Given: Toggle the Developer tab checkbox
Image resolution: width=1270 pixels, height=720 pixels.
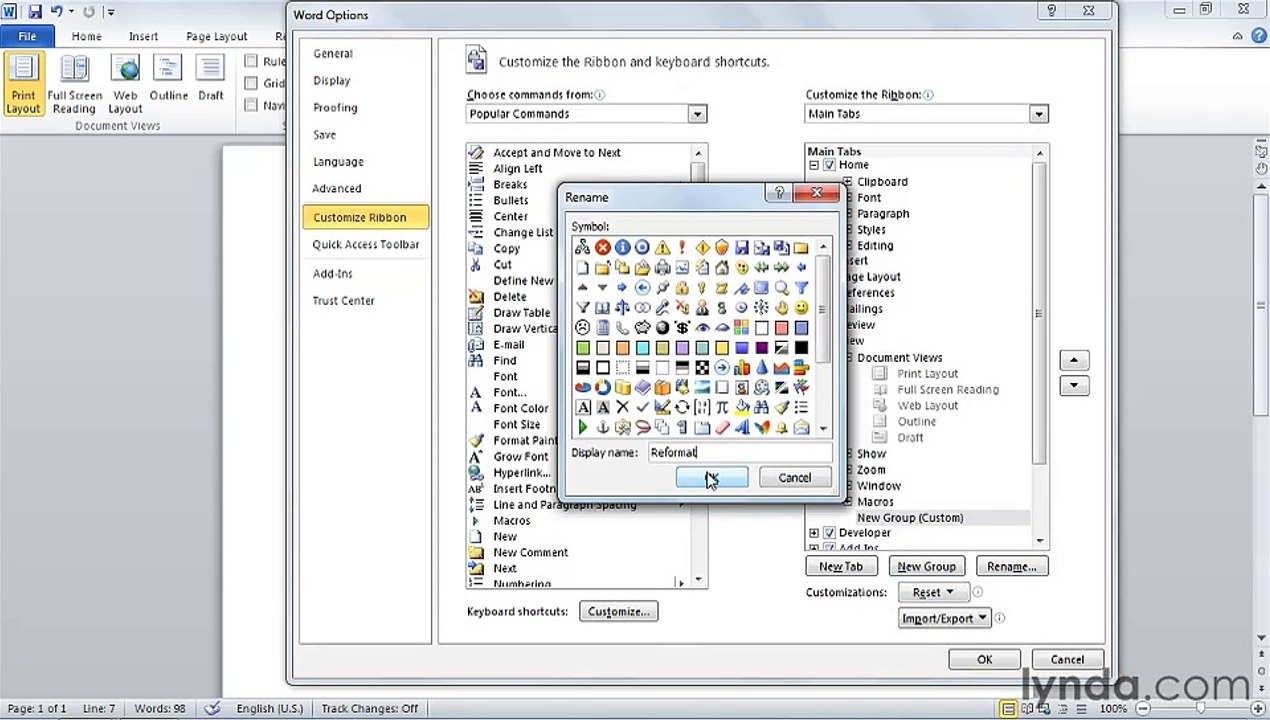Looking at the screenshot, I should point(829,533).
